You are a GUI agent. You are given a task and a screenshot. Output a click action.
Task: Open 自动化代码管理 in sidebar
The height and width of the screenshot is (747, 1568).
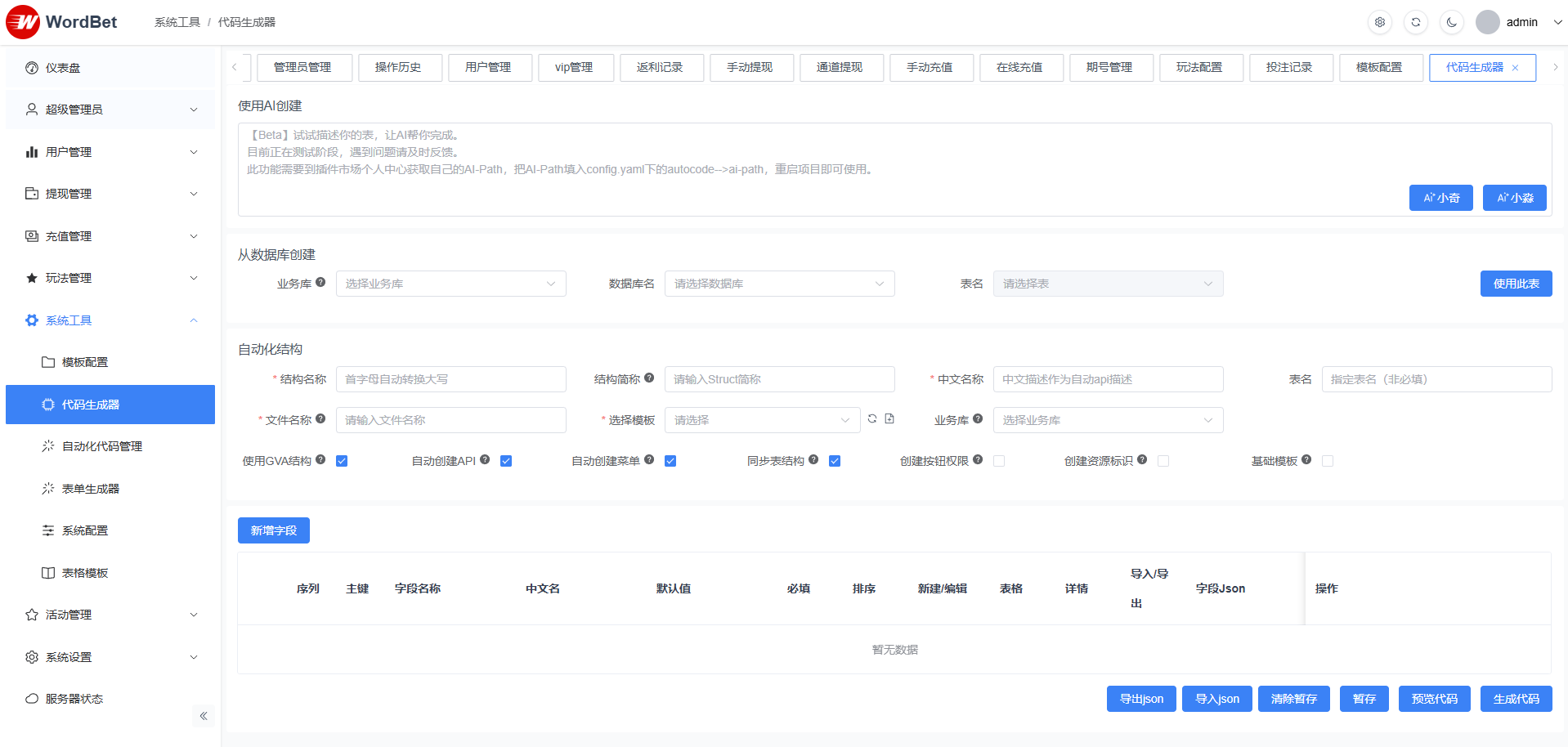click(102, 446)
